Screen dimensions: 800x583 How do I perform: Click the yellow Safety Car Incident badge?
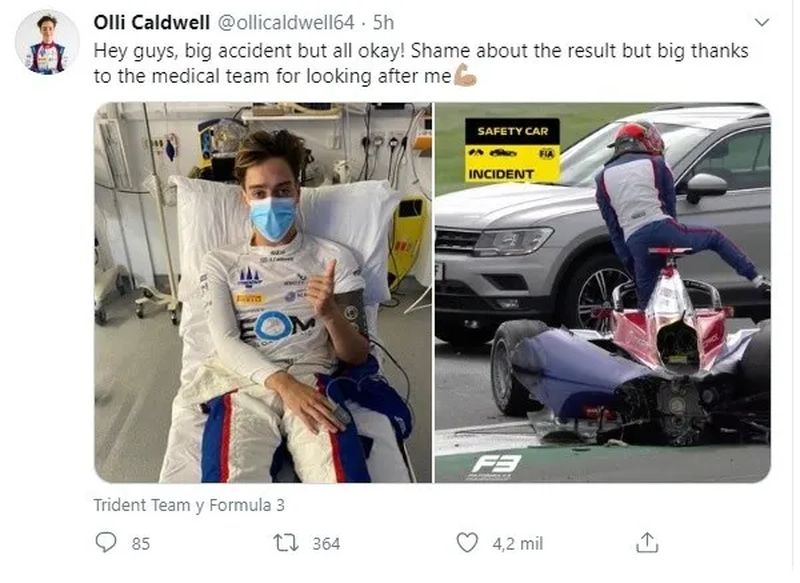512,151
